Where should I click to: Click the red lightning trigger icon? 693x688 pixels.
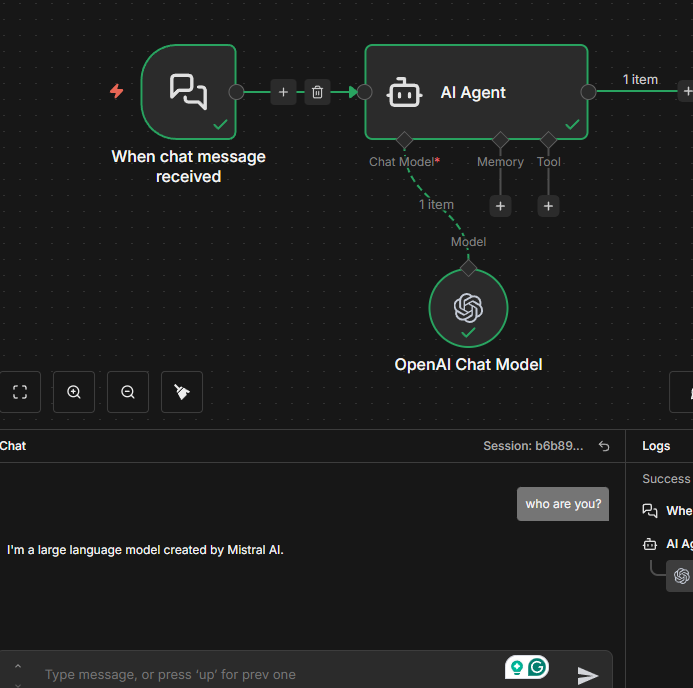point(117,91)
